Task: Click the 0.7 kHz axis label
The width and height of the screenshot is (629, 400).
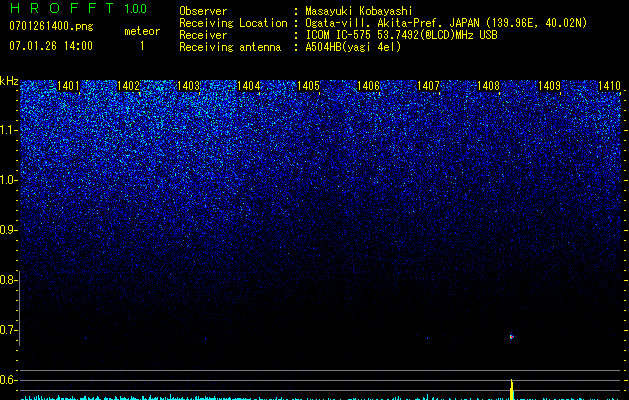Action: point(8,330)
